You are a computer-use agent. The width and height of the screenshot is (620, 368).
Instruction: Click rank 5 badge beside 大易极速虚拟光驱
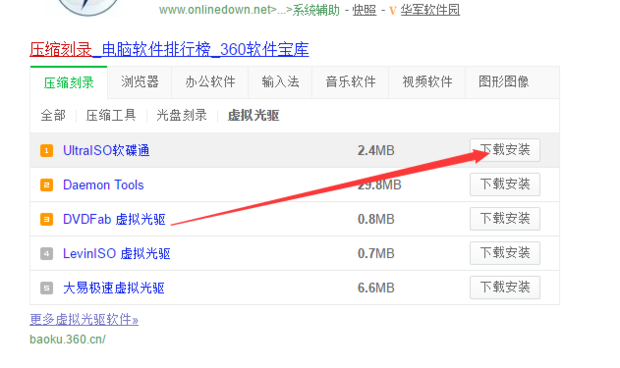click(x=47, y=288)
